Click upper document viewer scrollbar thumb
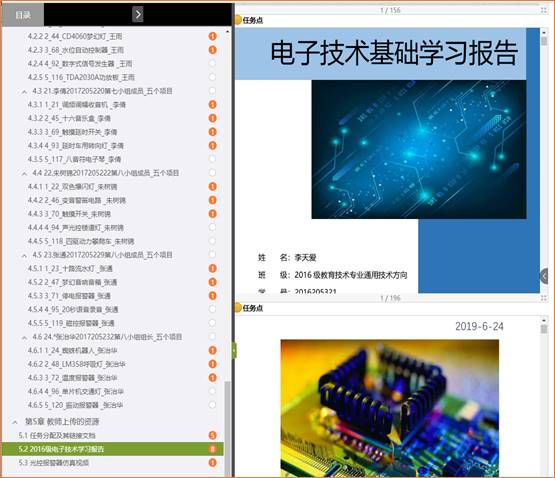Screen dimensions: 555x478 click(544, 41)
